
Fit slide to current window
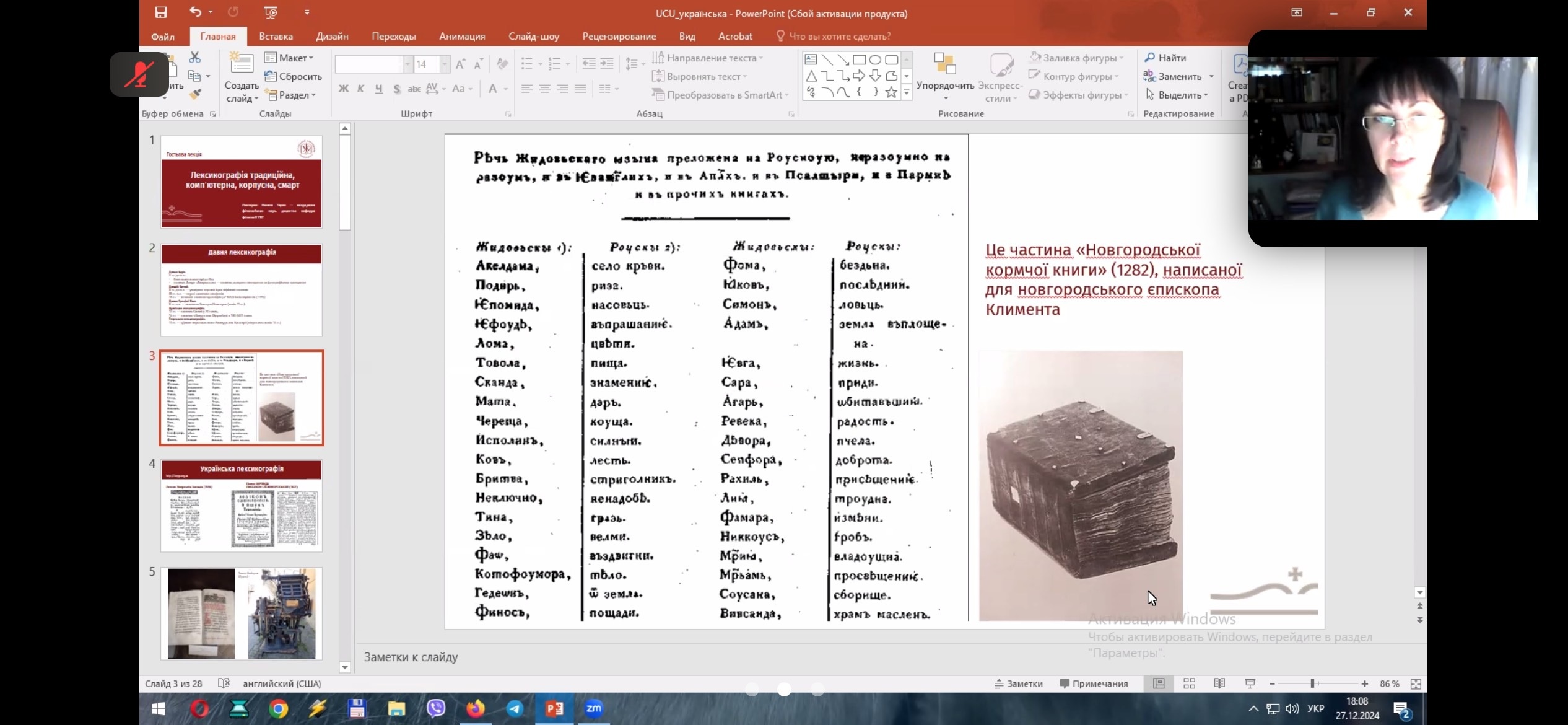1416,683
